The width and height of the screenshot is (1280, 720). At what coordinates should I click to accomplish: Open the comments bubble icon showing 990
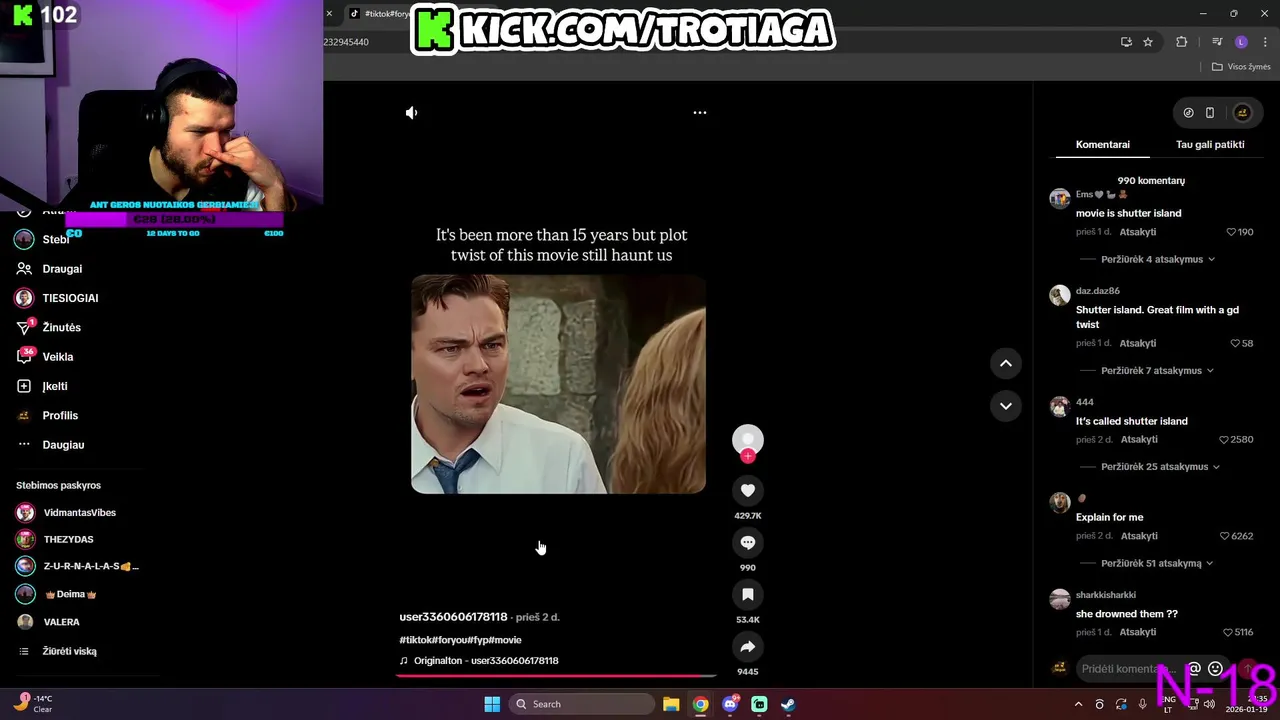[748, 542]
